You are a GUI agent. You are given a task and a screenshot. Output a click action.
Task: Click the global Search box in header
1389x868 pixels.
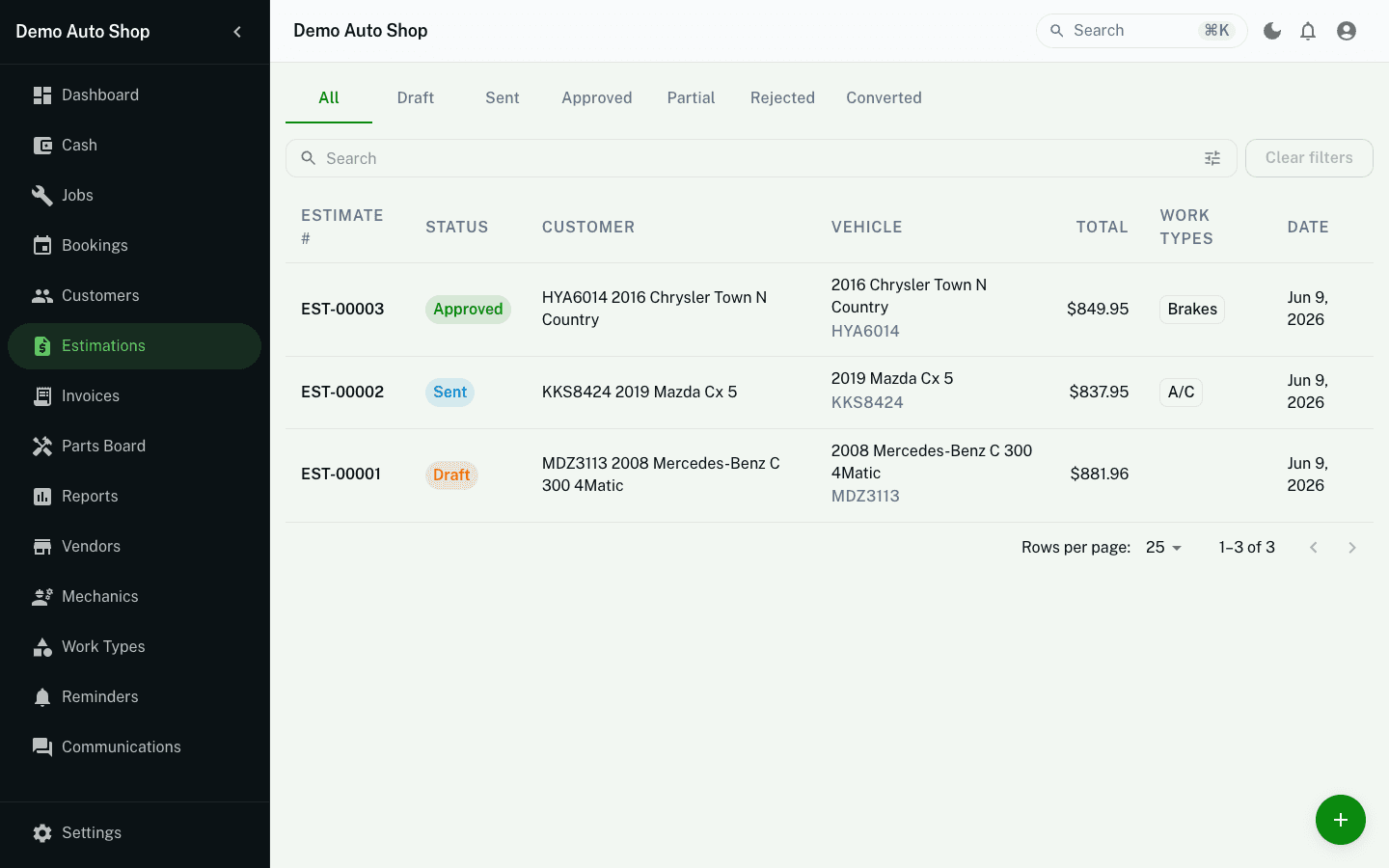tap(1142, 31)
